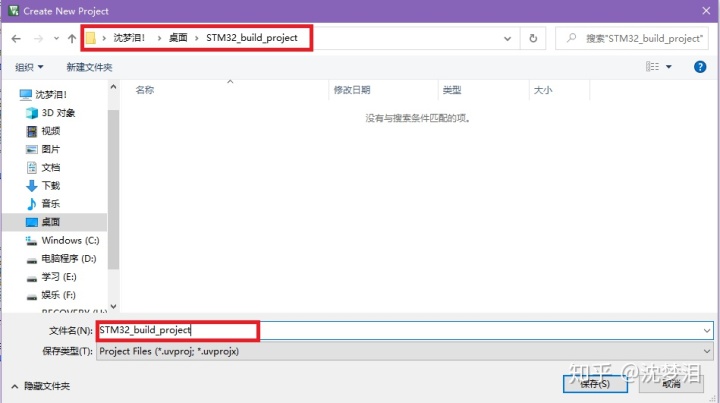Go up one folder level
Viewport: 720px width, 403px height.
click(x=72, y=39)
